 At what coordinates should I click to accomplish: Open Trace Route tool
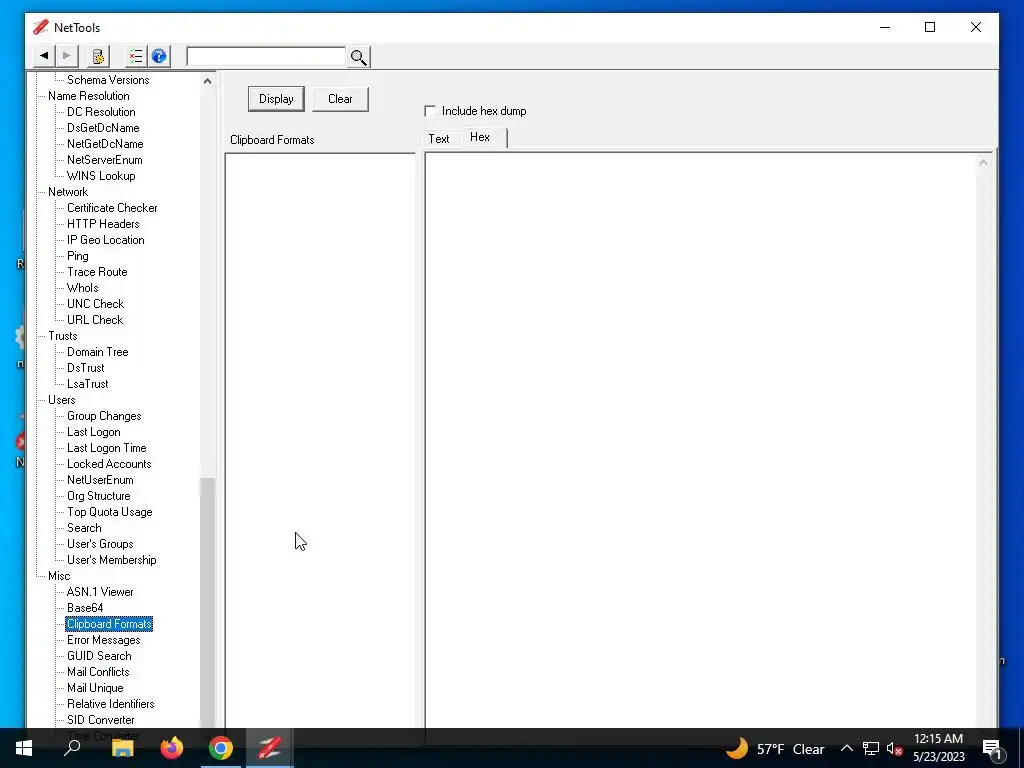tap(97, 272)
